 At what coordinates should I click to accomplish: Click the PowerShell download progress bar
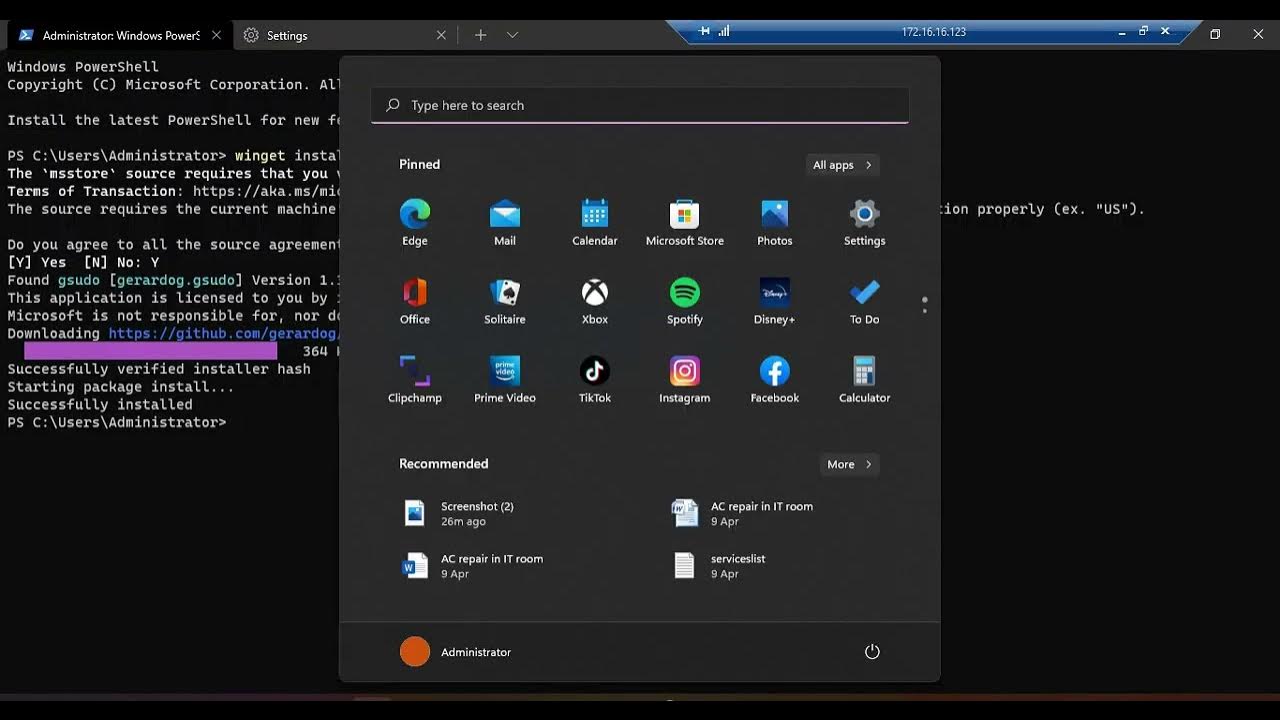(x=151, y=352)
